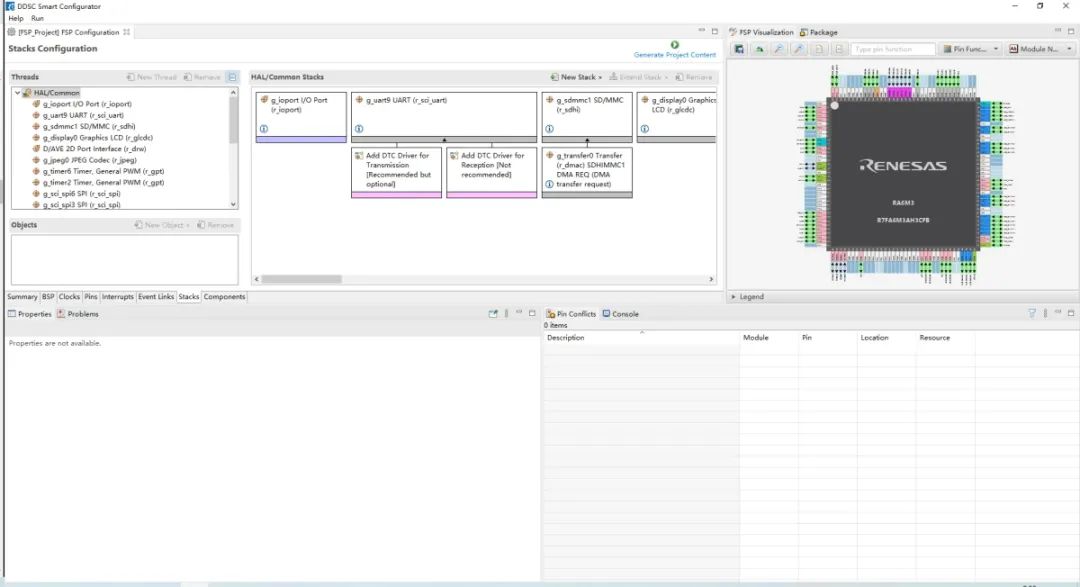Click the green arrow icon in visualization toolbar
This screenshot has width=1080, height=587.
pos(759,49)
